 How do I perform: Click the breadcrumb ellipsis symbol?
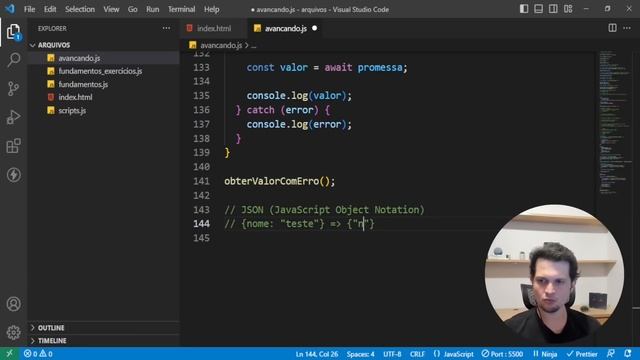(253, 45)
